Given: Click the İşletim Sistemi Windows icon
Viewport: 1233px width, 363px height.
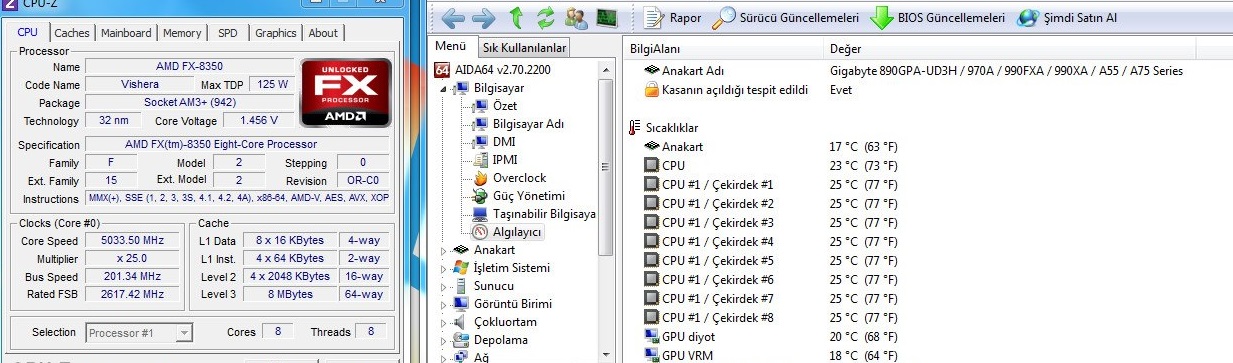Looking at the screenshot, I should pyautogui.click(x=461, y=268).
